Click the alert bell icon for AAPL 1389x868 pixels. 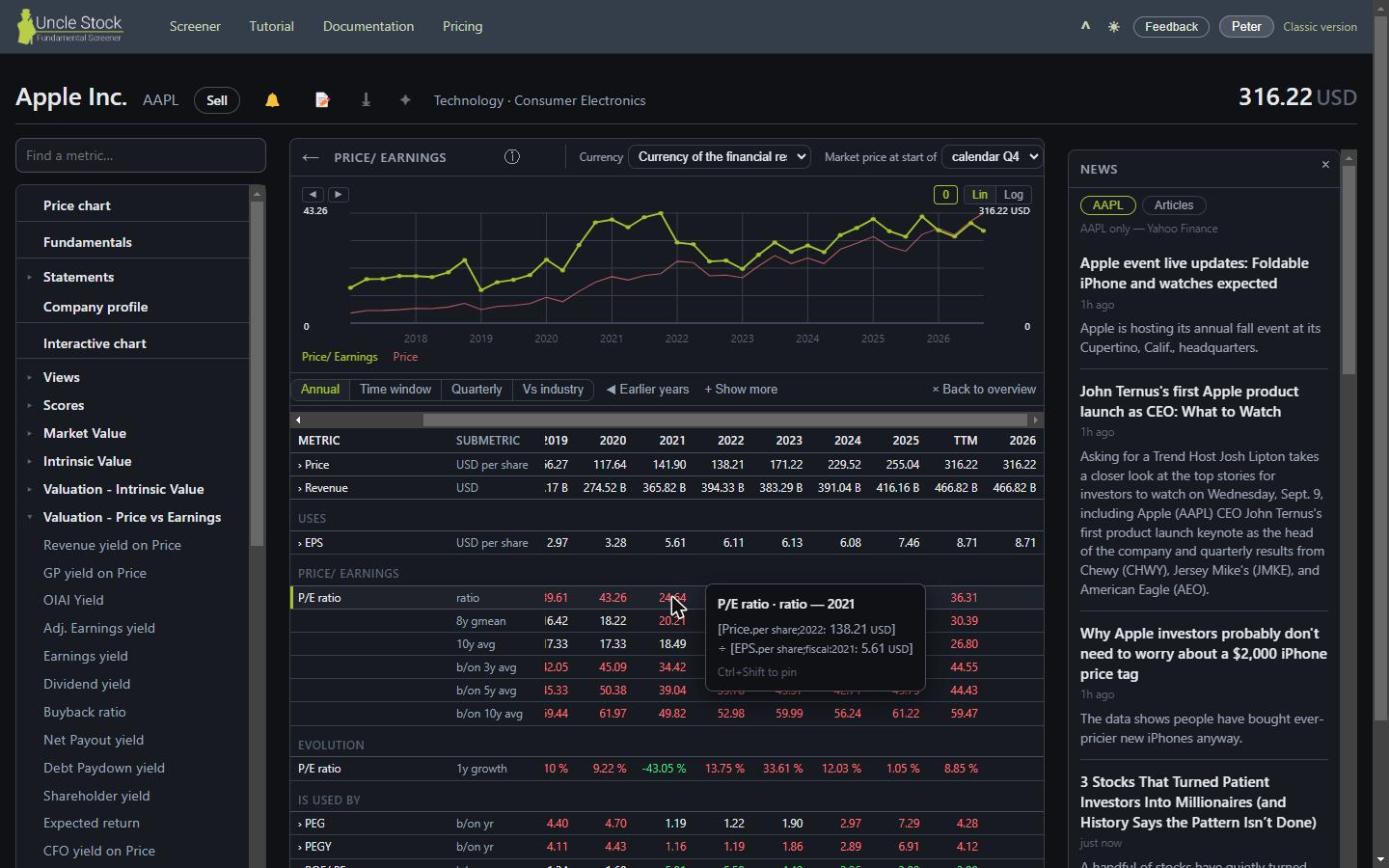pos(272,100)
